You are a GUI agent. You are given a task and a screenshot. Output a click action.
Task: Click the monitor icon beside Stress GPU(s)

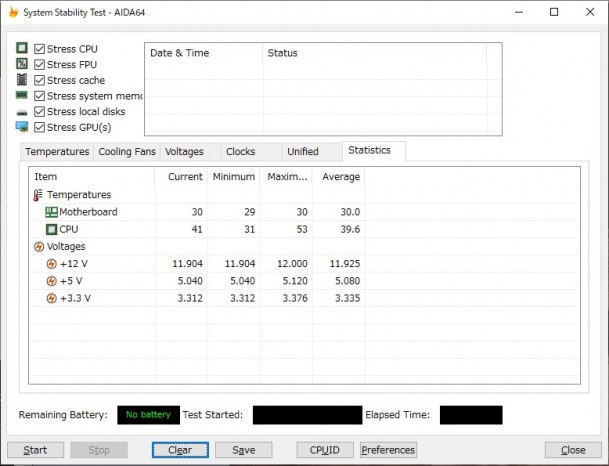click(x=21, y=127)
